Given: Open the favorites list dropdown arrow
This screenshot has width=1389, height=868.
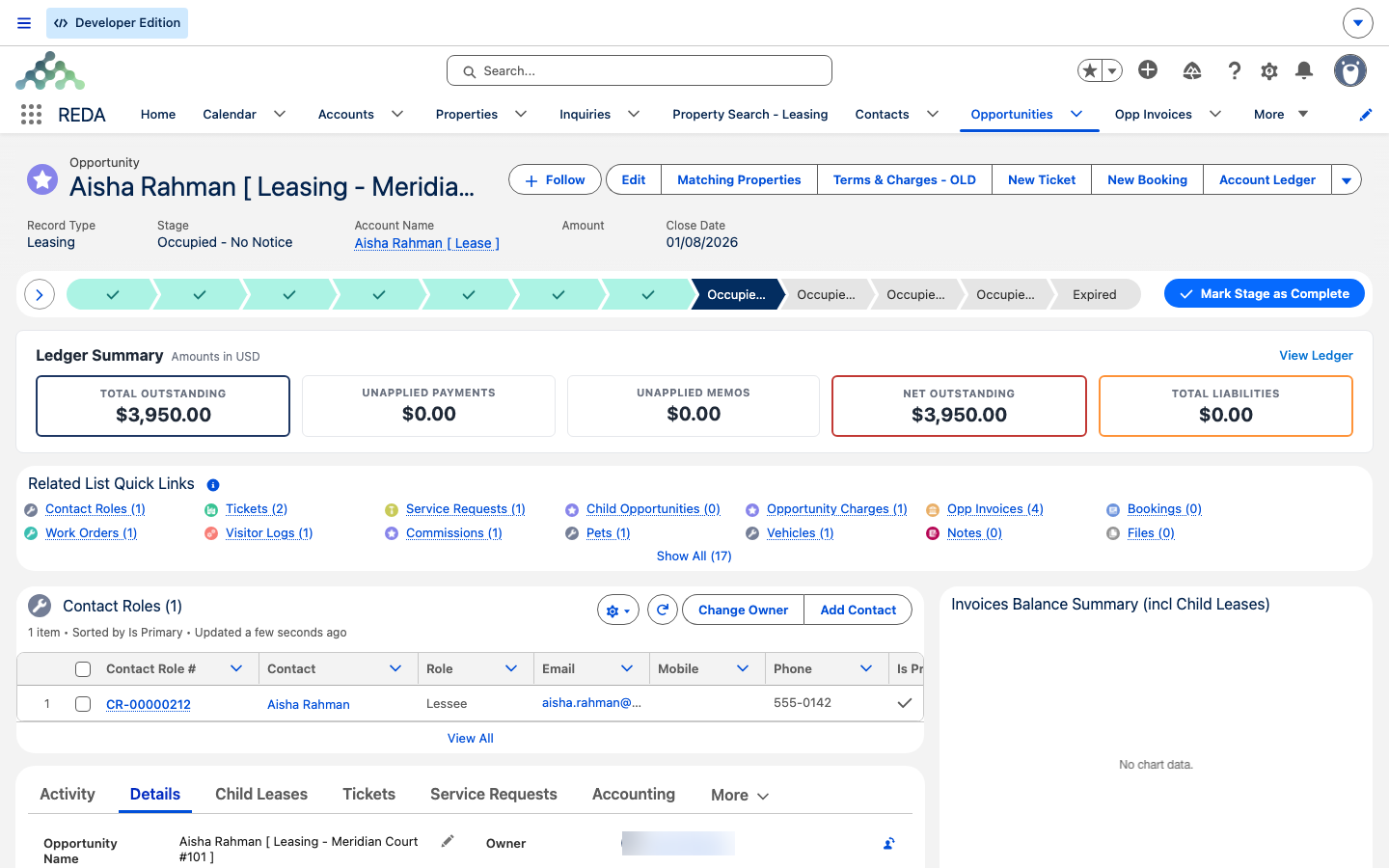Looking at the screenshot, I should click(1112, 70).
